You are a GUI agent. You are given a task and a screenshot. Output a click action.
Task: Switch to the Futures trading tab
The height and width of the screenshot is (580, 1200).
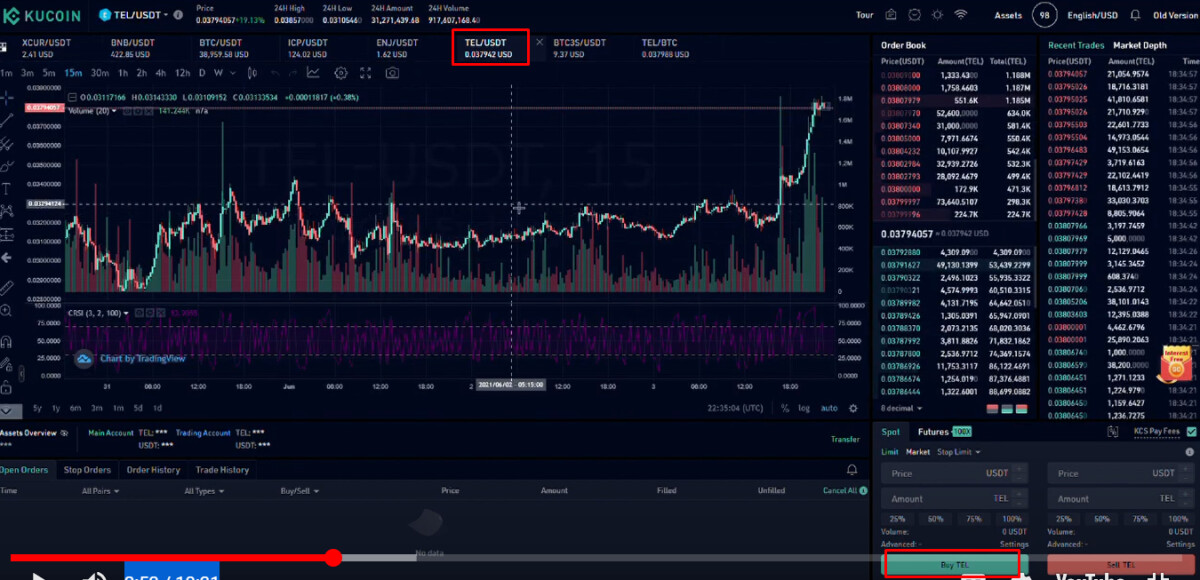pyautogui.click(x=945, y=432)
